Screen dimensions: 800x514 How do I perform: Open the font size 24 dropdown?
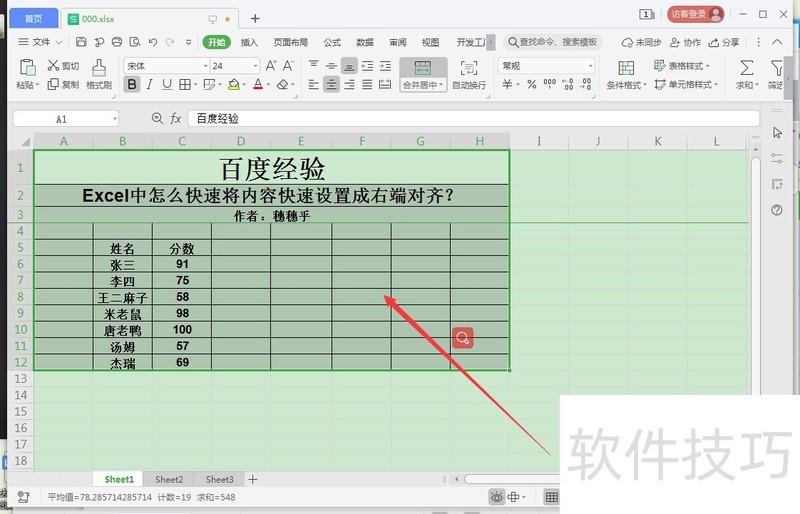[255, 66]
